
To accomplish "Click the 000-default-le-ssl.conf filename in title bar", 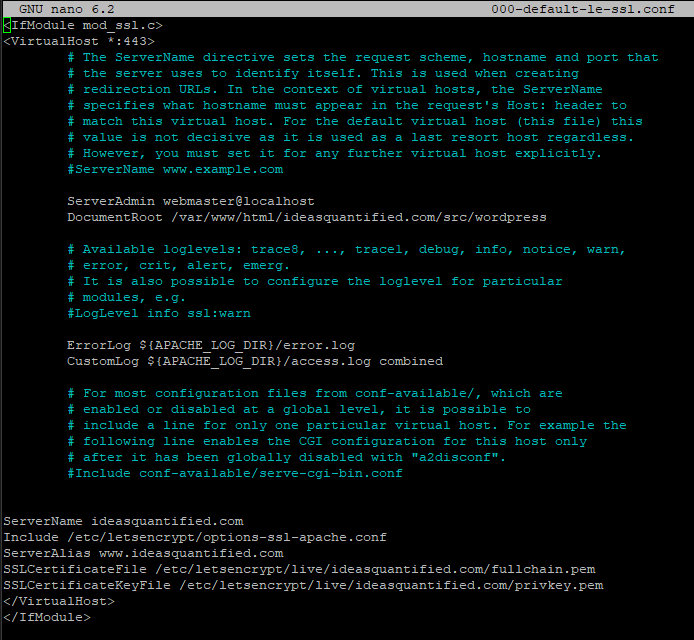I will point(583,9).
